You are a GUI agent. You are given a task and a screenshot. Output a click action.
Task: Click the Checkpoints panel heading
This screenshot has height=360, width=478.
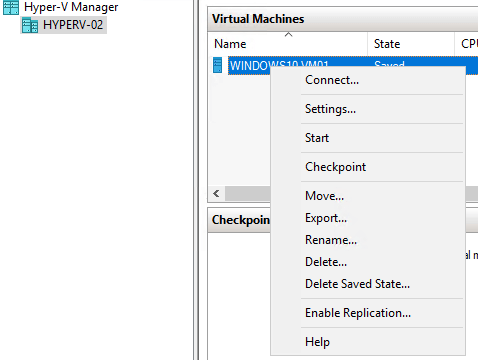pyautogui.click(x=241, y=220)
